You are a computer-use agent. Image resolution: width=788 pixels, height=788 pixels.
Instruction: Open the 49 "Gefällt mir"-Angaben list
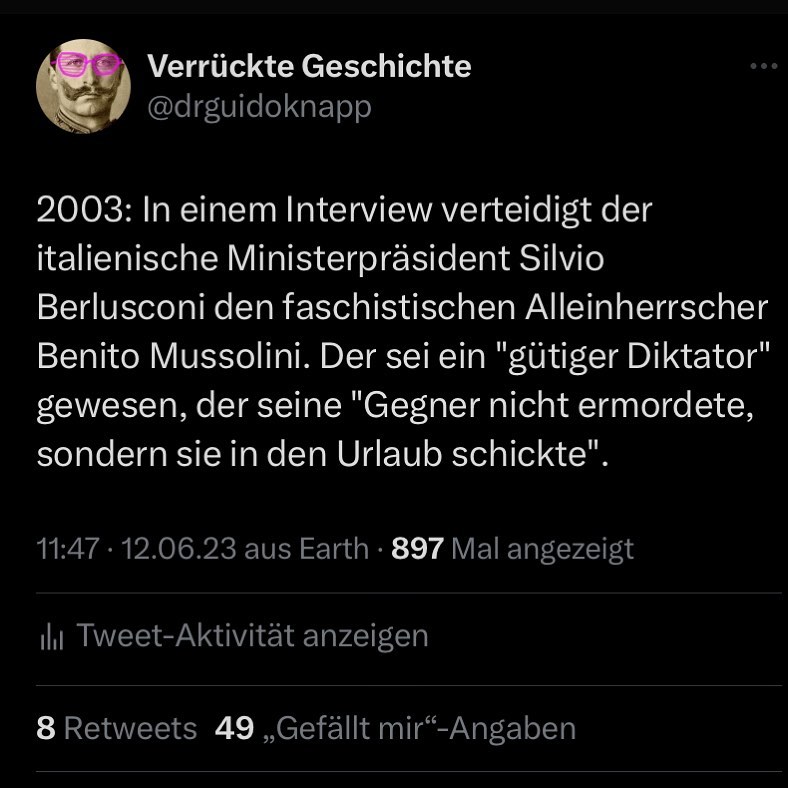pos(395,729)
